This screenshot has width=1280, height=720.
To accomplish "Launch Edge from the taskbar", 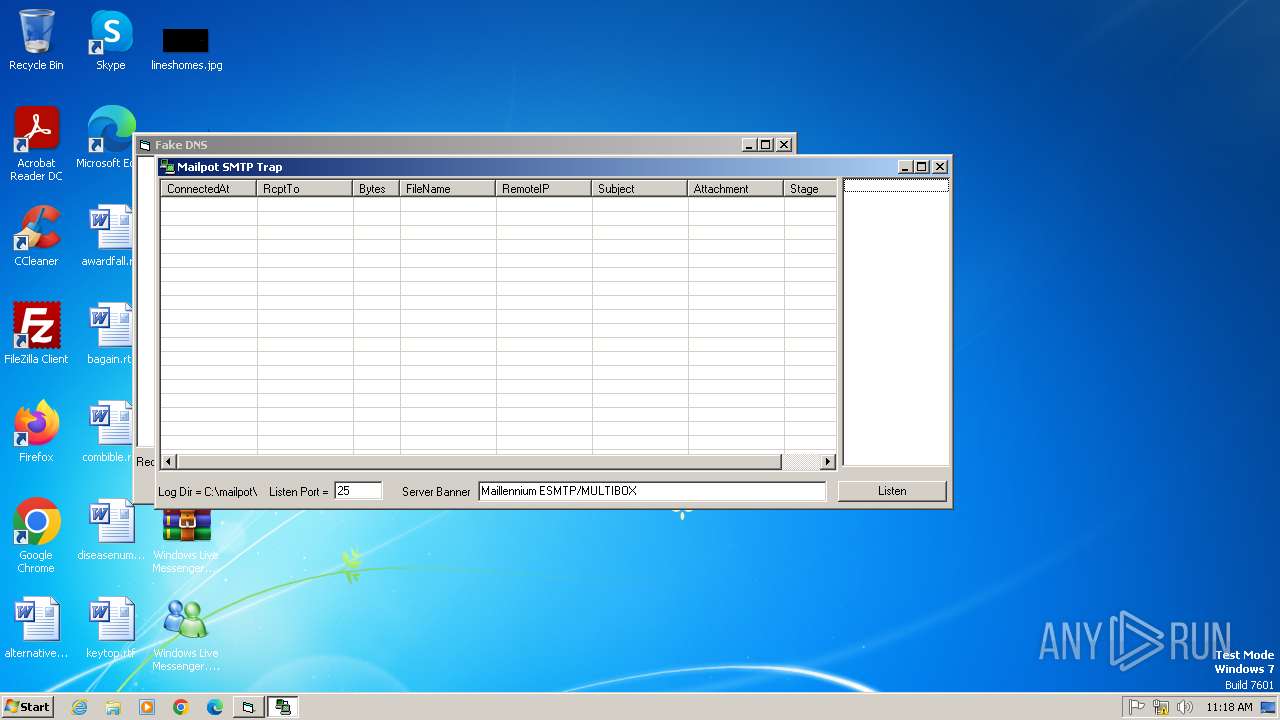I will pos(215,707).
